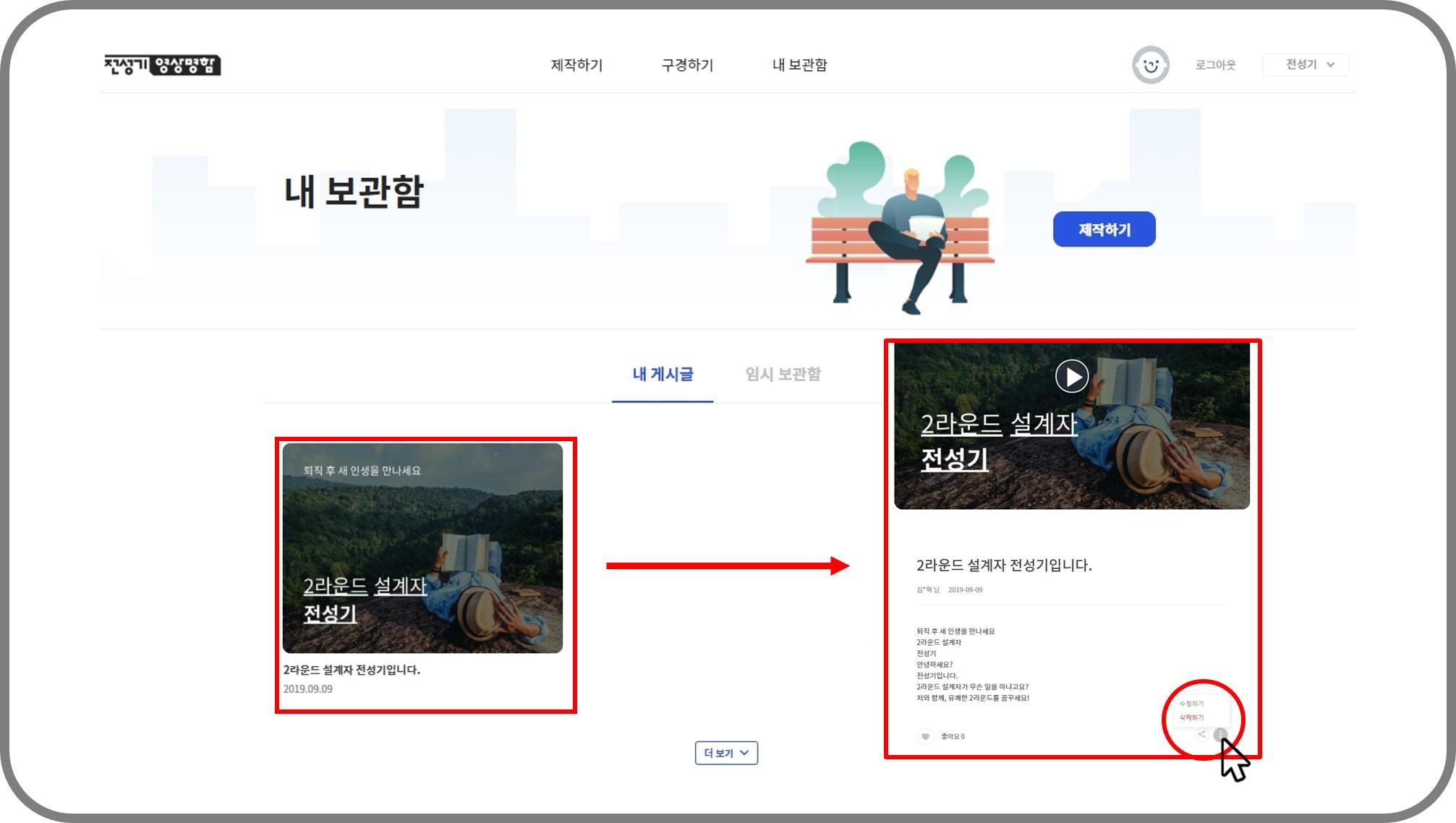
Task: Play the video in the detail card
Action: [x=1071, y=376]
